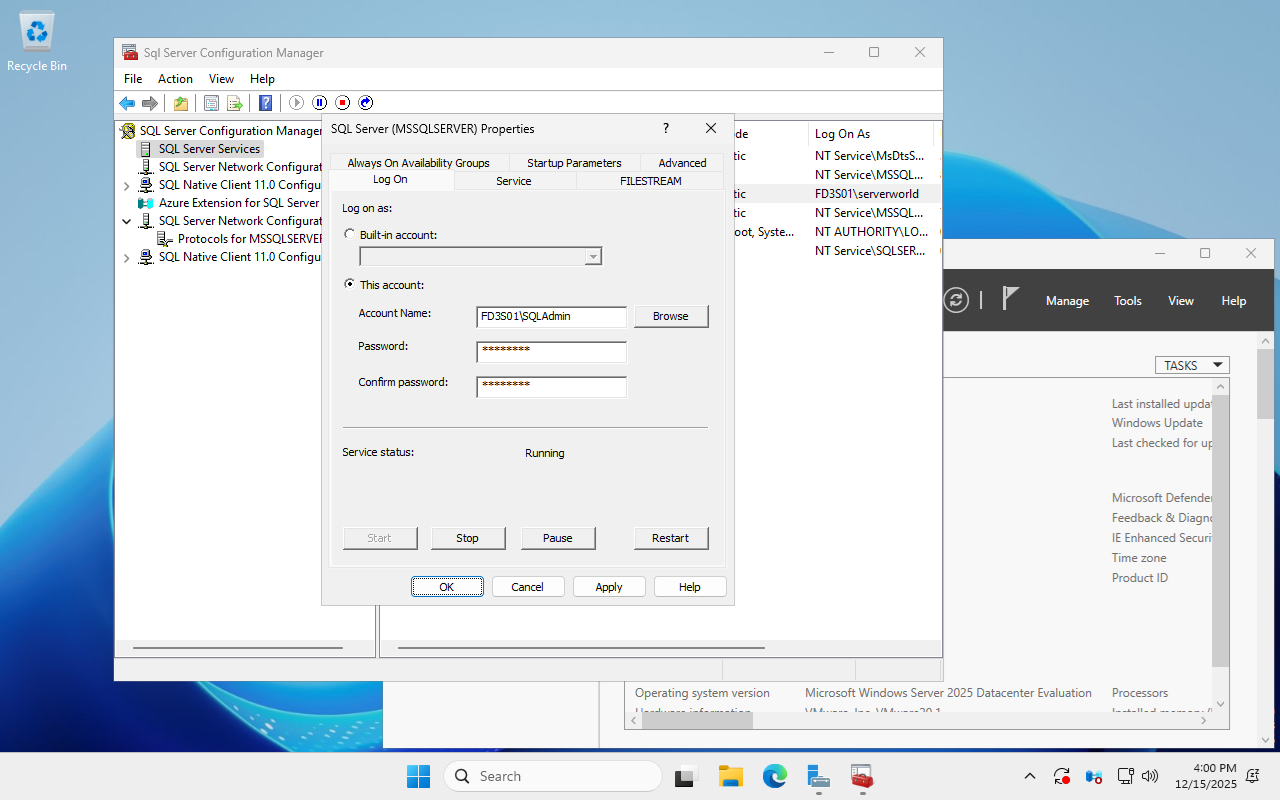Open the TASKS dropdown in Server Manager

[1192, 365]
